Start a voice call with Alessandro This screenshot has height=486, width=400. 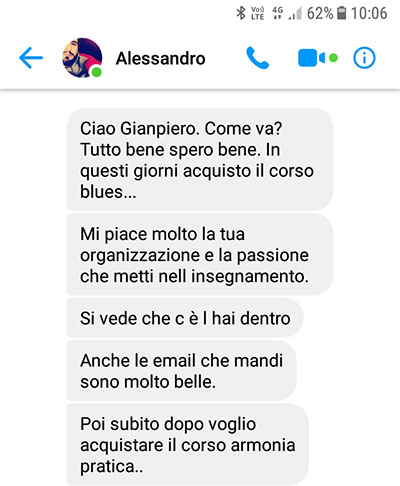[x=257, y=58]
